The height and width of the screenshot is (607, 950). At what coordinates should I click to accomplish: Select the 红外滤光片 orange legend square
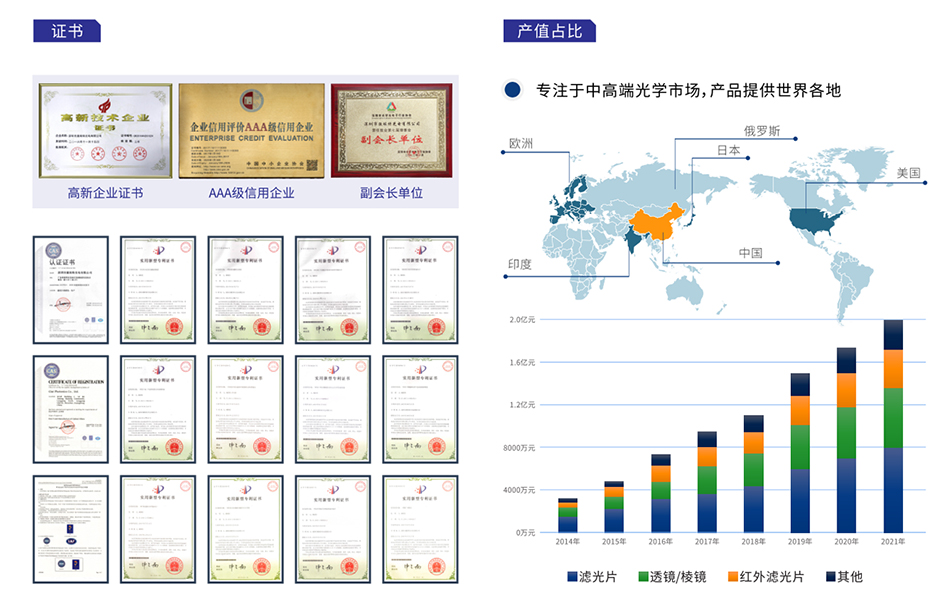(x=733, y=577)
